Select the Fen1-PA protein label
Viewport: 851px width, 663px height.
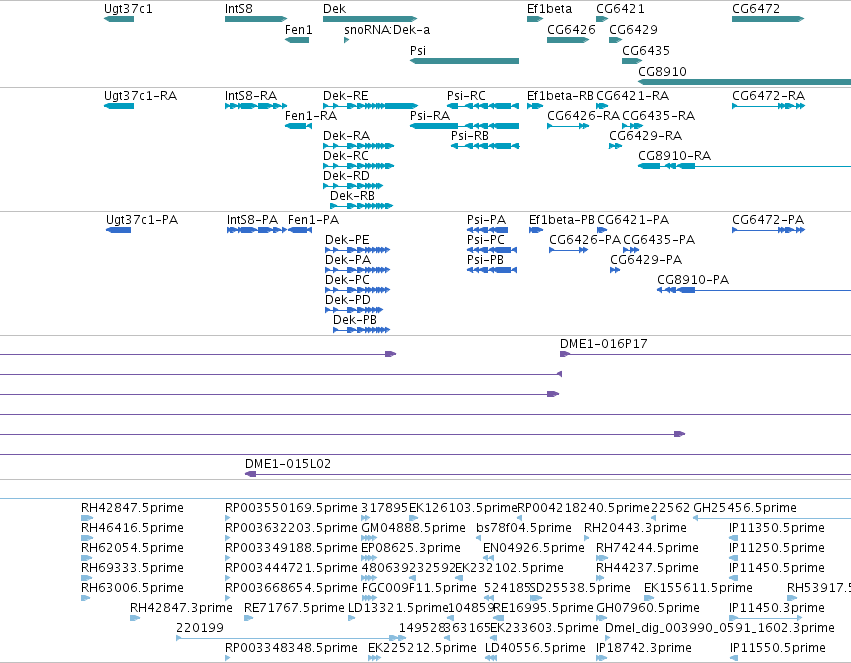[313, 220]
